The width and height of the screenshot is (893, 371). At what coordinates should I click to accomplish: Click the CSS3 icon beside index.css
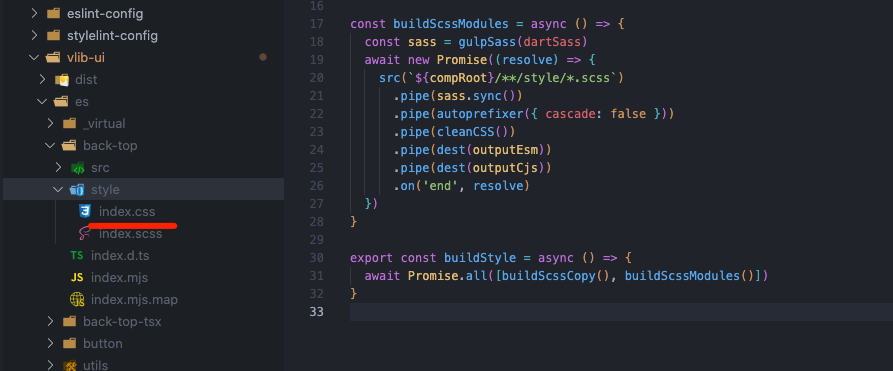pyautogui.click(x=85, y=211)
